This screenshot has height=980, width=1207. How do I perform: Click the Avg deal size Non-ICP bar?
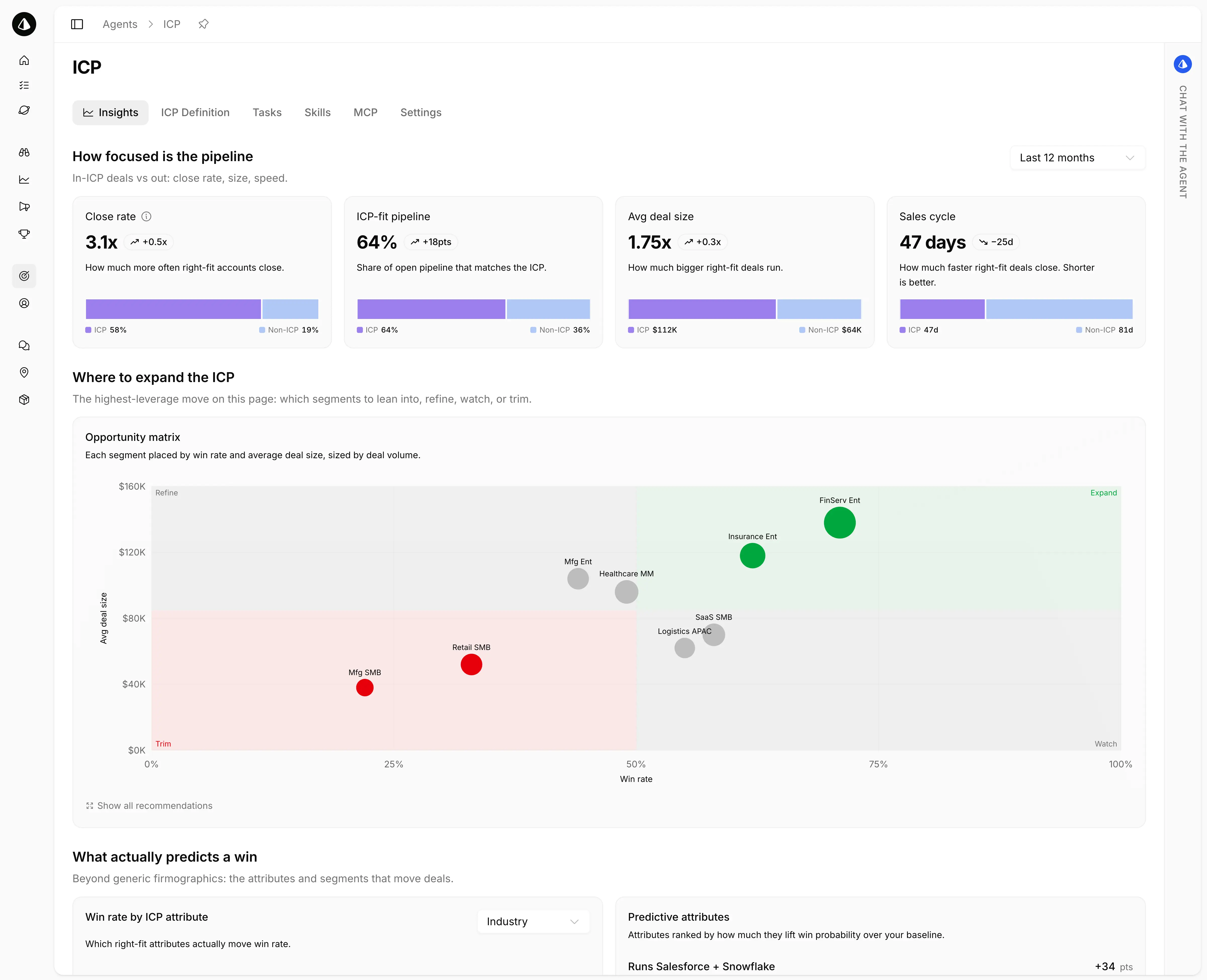click(819, 309)
